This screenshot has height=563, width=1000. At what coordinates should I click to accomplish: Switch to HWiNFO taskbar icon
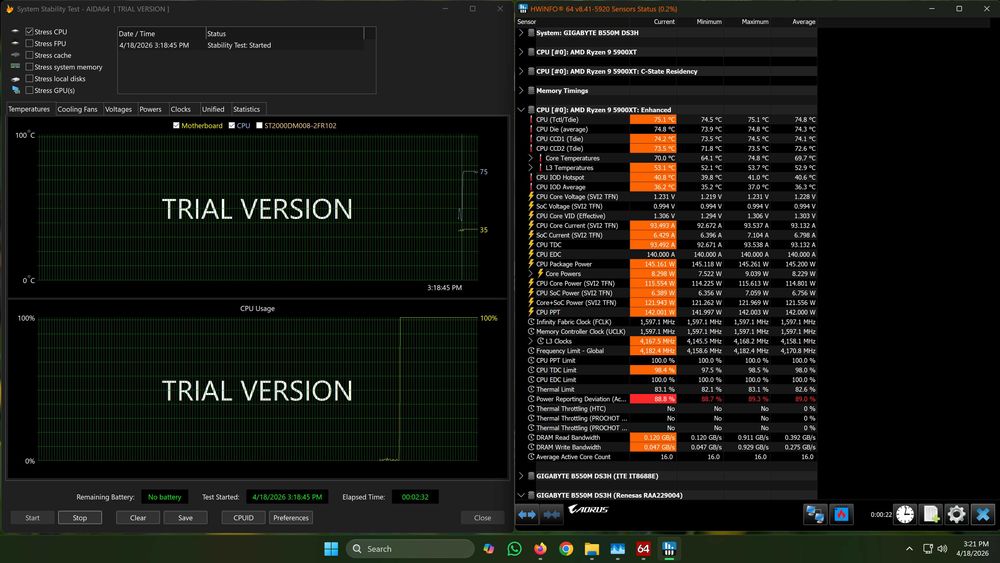(669, 548)
